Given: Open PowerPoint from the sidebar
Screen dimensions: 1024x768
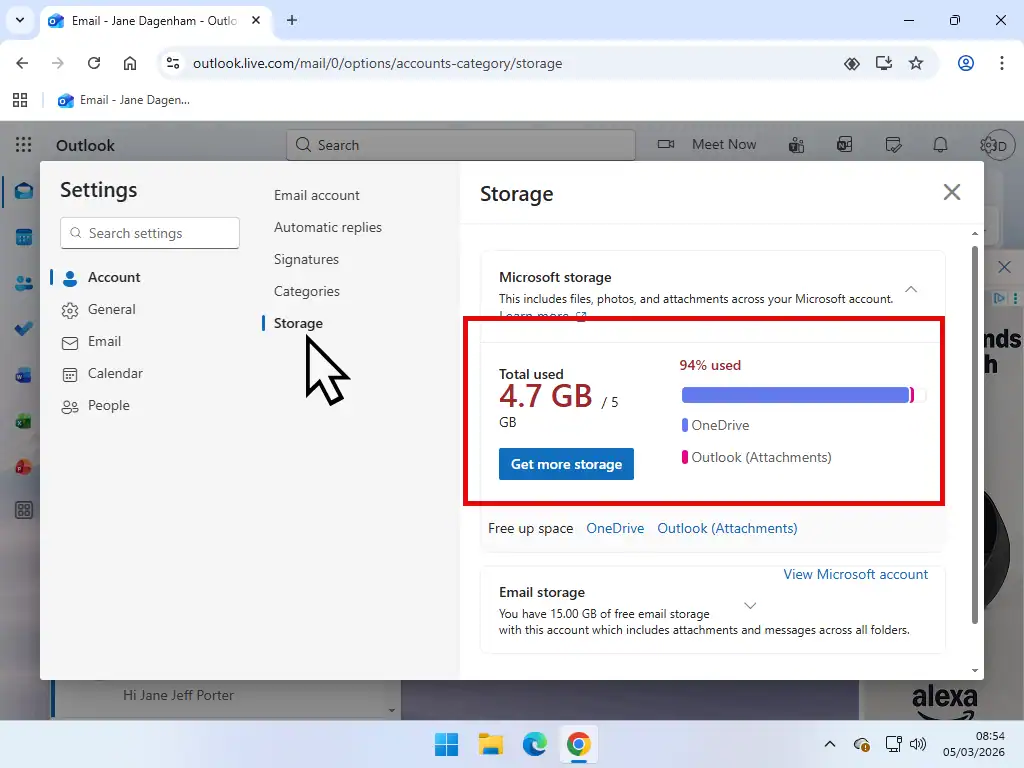Looking at the screenshot, I should (23, 466).
